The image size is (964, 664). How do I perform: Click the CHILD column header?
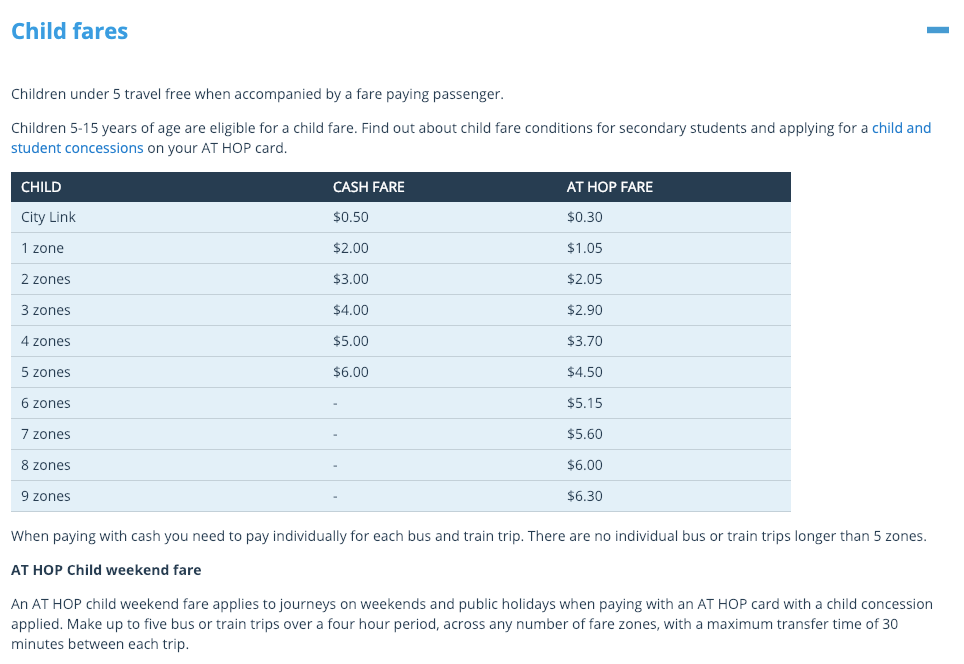pos(41,187)
